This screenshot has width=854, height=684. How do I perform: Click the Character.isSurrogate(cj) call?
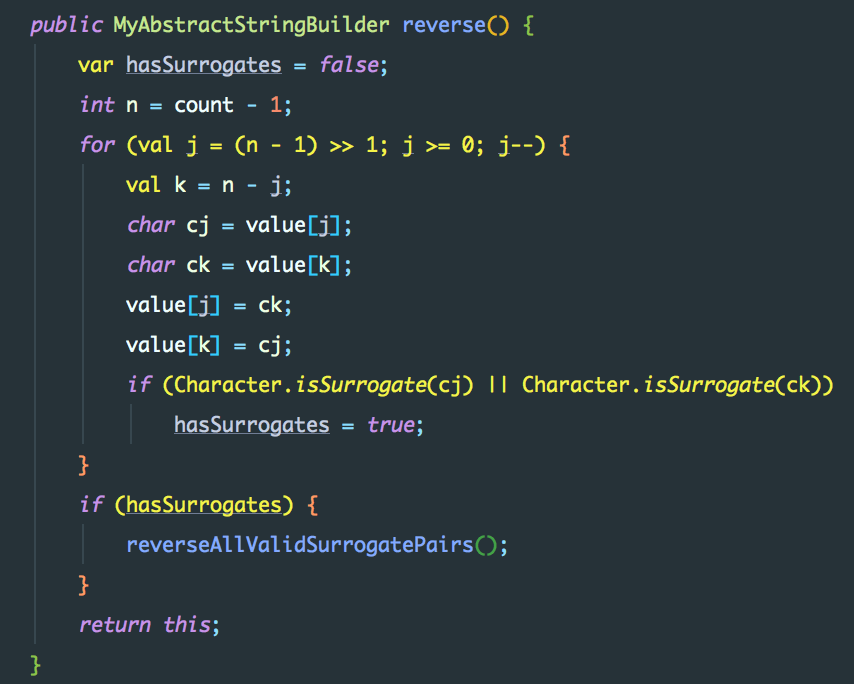pyautogui.click(x=324, y=385)
